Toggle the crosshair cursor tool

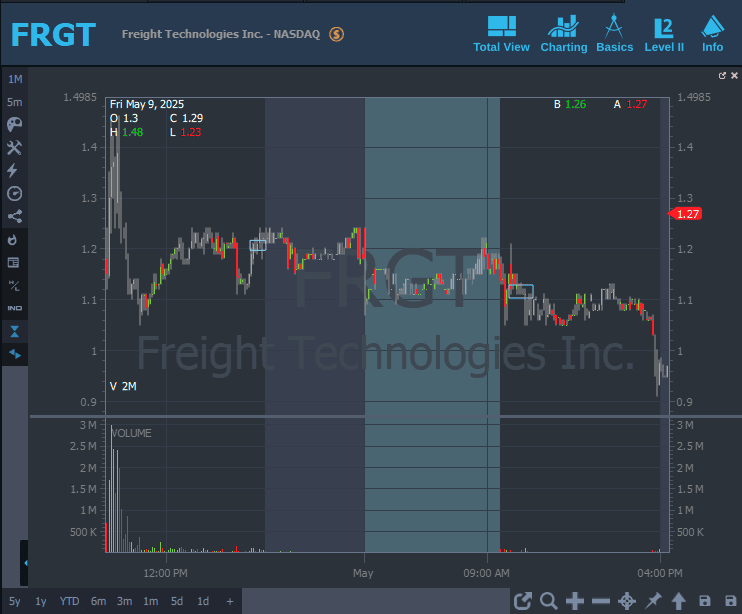tap(627, 601)
